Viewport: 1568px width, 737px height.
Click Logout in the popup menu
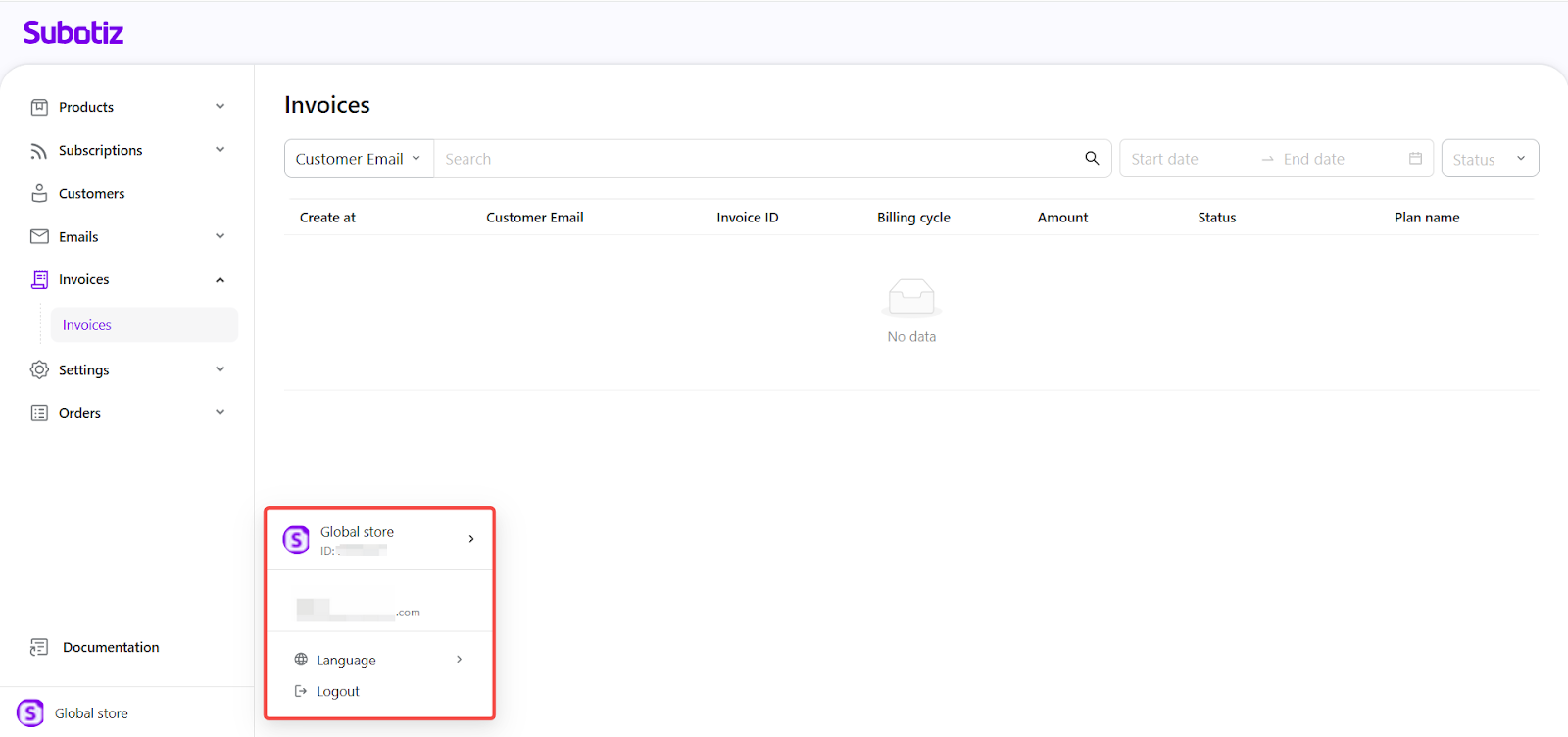click(x=337, y=691)
